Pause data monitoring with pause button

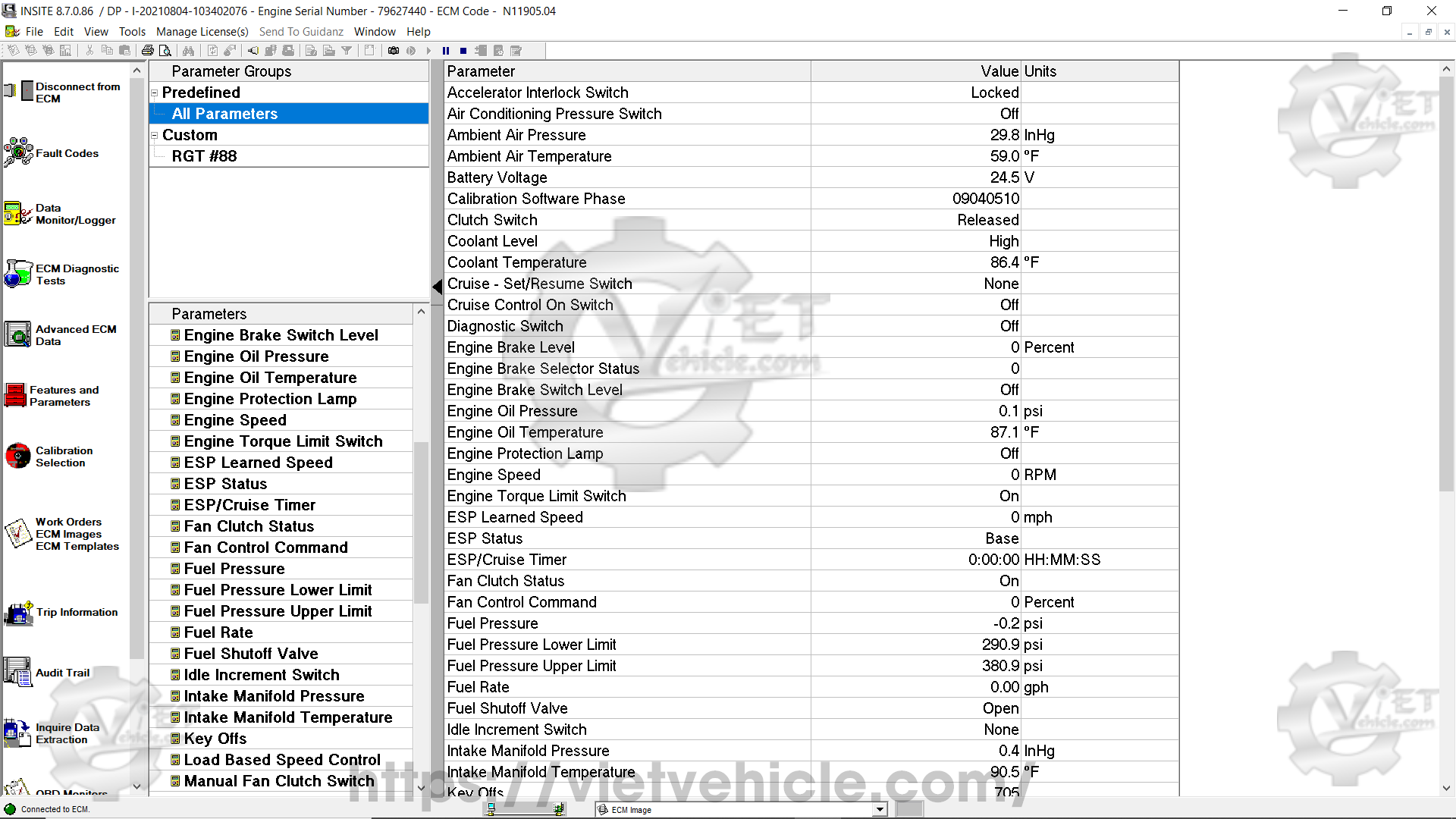tap(446, 51)
